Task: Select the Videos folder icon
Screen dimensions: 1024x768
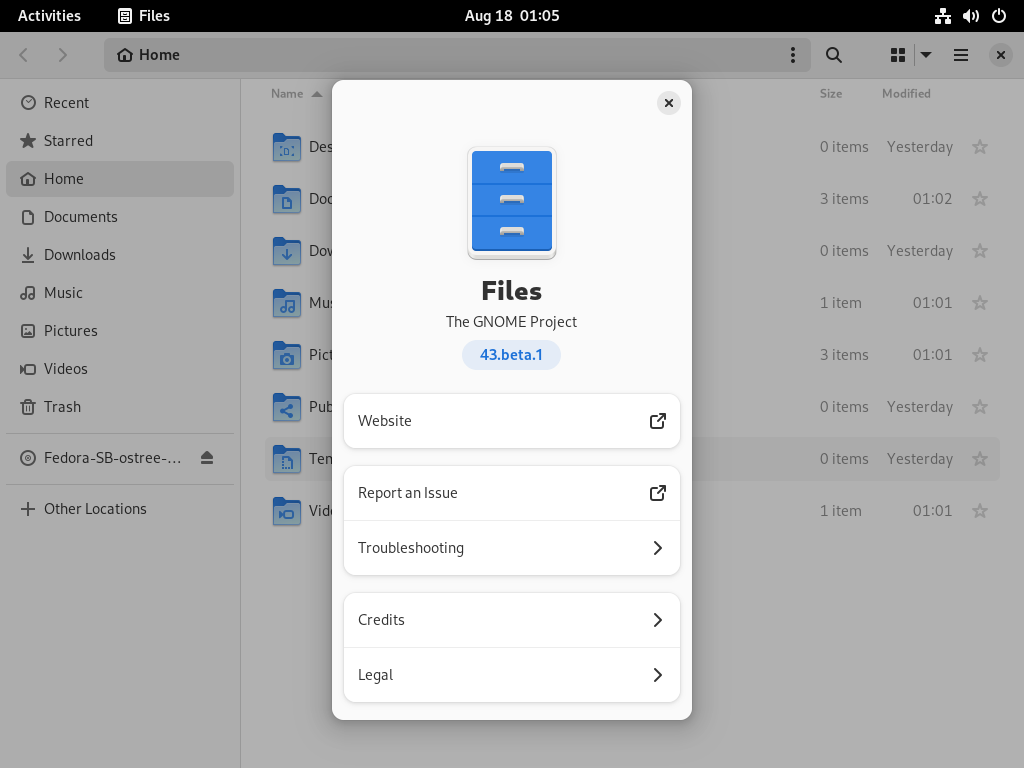Action: (x=287, y=511)
